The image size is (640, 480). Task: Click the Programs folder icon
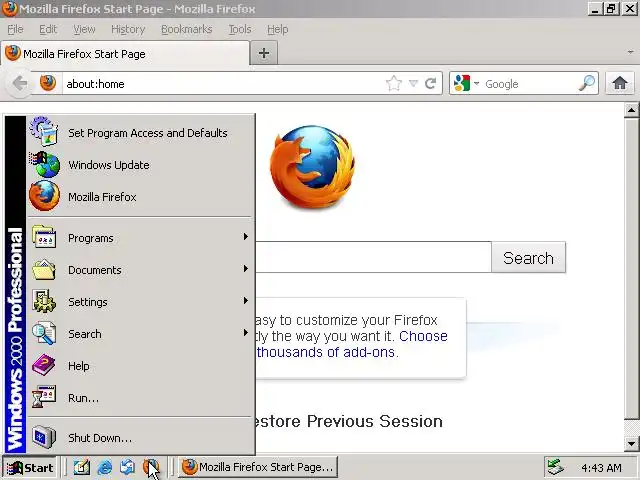[x=44, y=237]
